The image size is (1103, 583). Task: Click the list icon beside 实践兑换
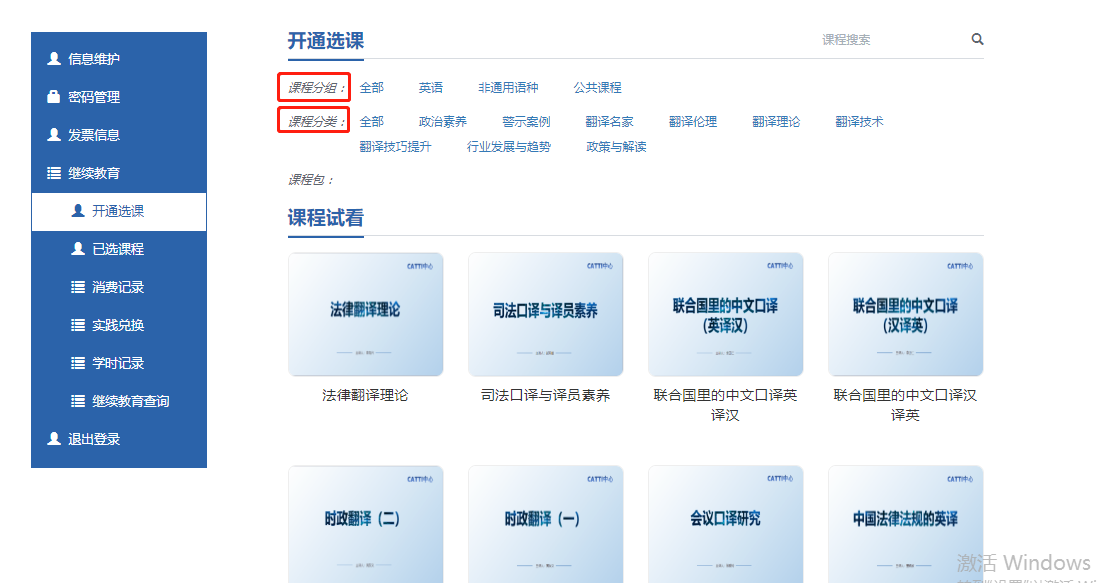[x=78, y=325]
